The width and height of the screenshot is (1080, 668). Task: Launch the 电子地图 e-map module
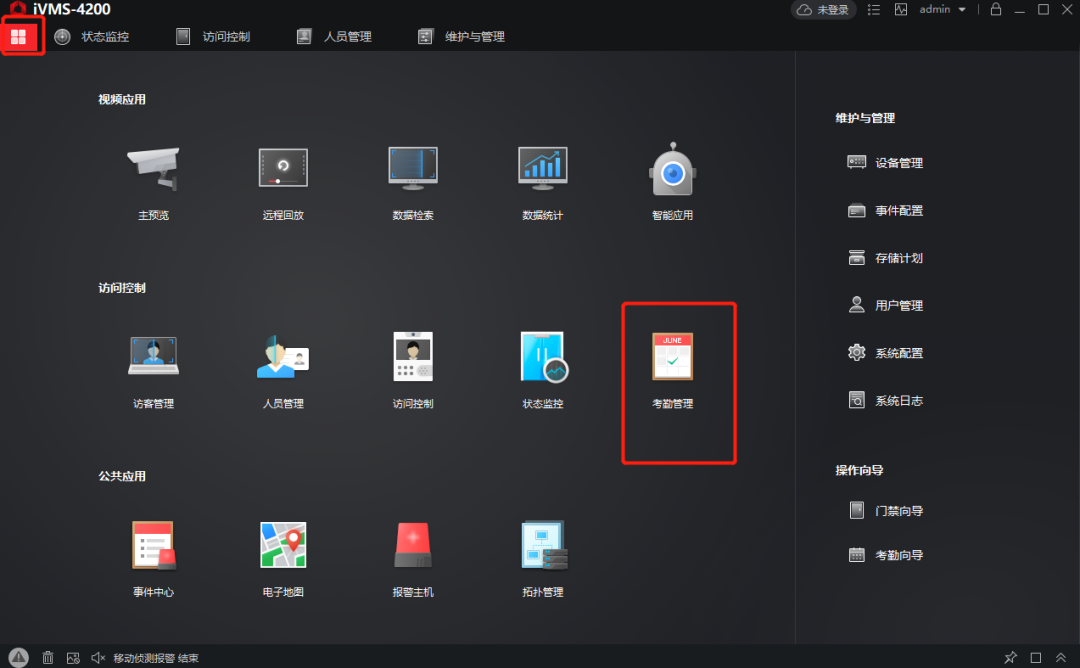pos(283,546)
